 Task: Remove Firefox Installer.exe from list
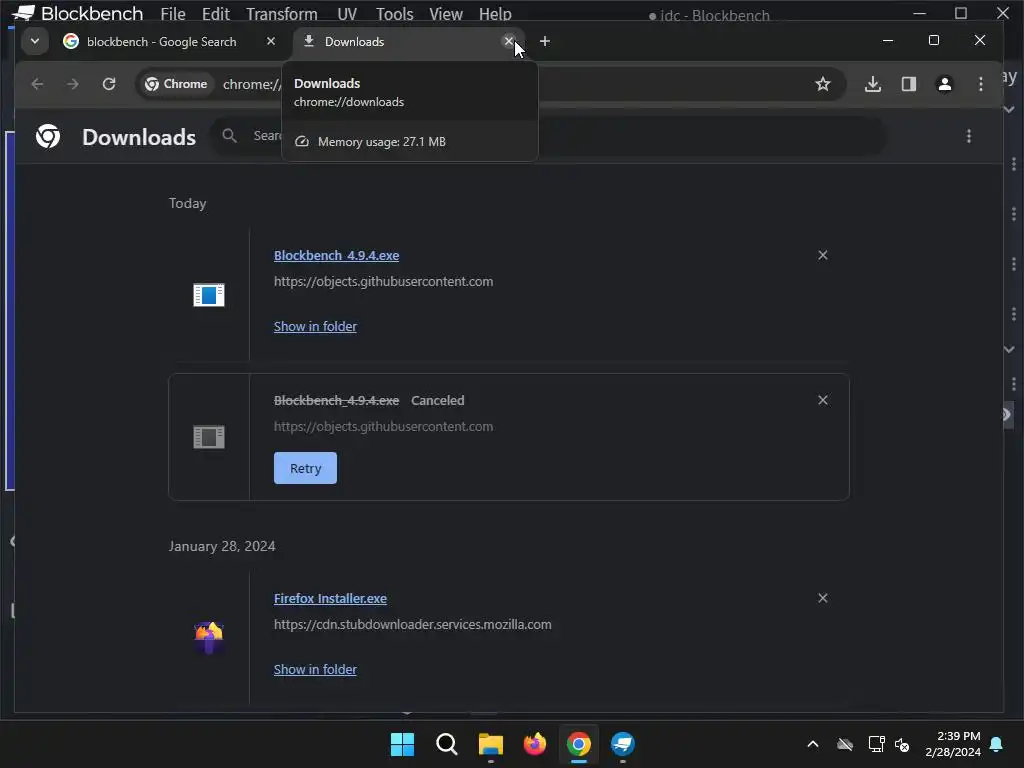click(x=823, y=598)
